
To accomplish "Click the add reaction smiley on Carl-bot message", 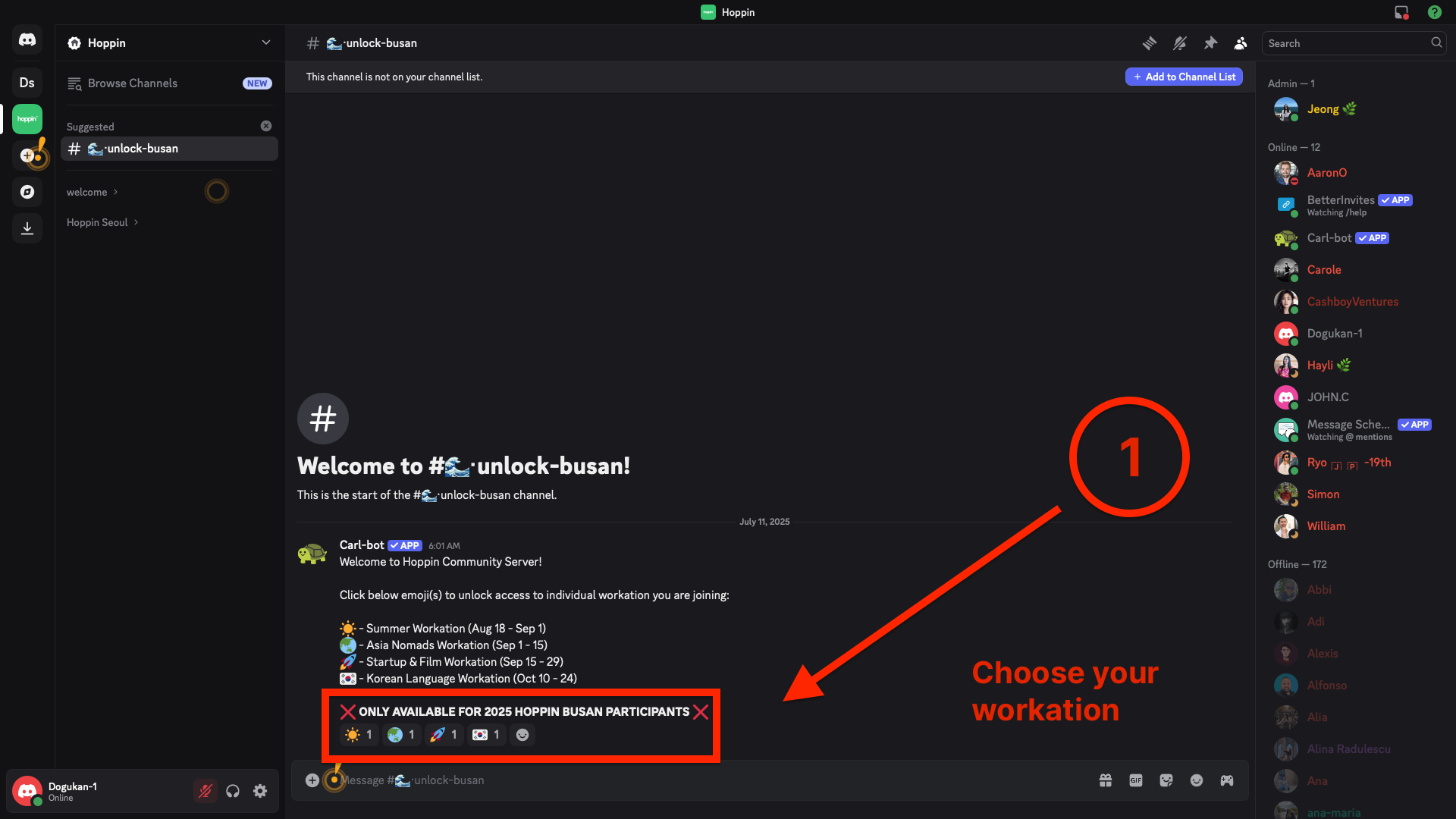I will tap(522, 734).
